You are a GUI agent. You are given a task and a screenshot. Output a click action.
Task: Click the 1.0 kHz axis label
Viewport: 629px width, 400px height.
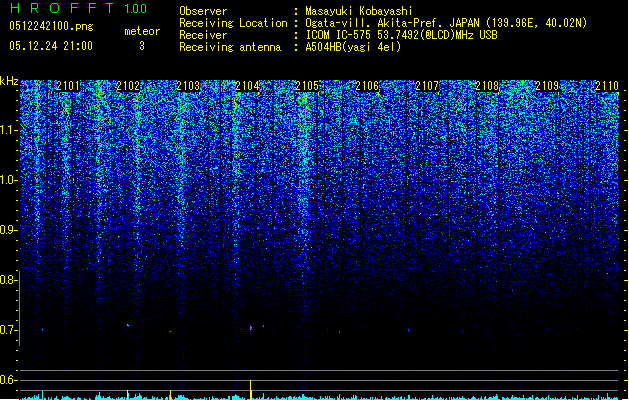[x=9, y=180]
